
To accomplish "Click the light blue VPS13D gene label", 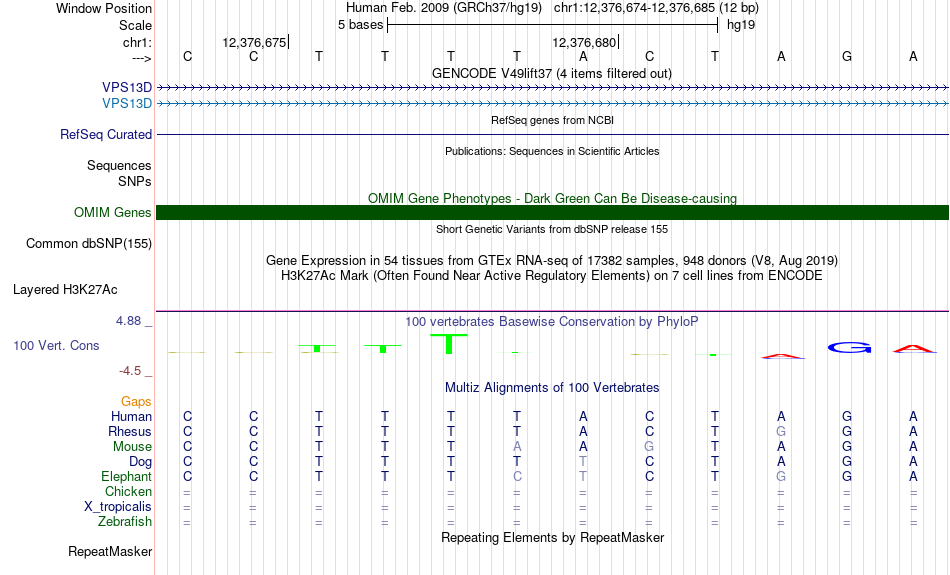I will click(127, 103).
